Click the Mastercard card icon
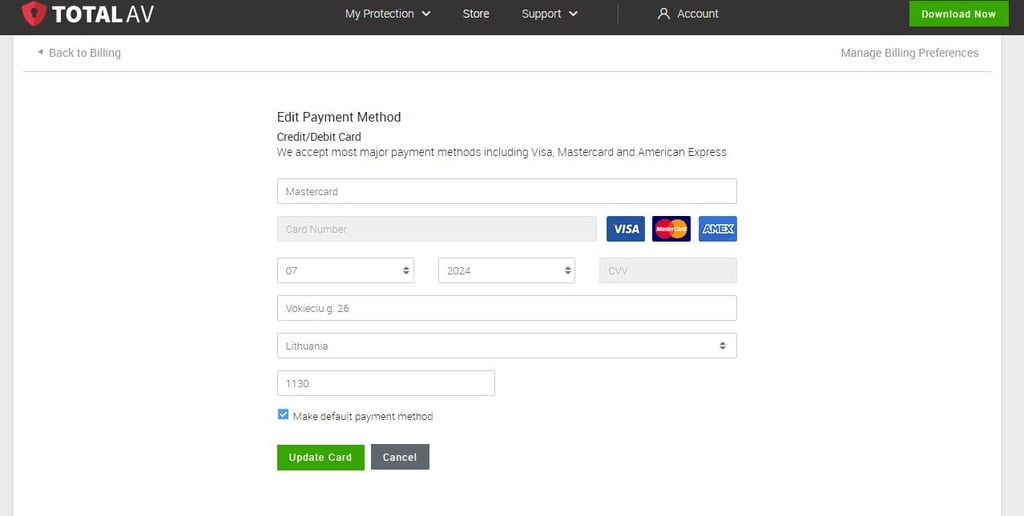 (x=671, y=229)
